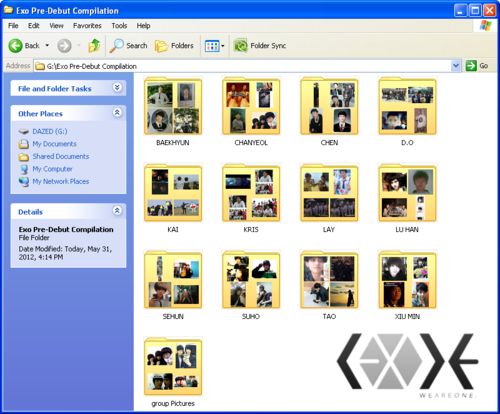Click the LU HAN folder name label
Image resolution: width=500 pixels, height=414 pixels.
(407, 230)
